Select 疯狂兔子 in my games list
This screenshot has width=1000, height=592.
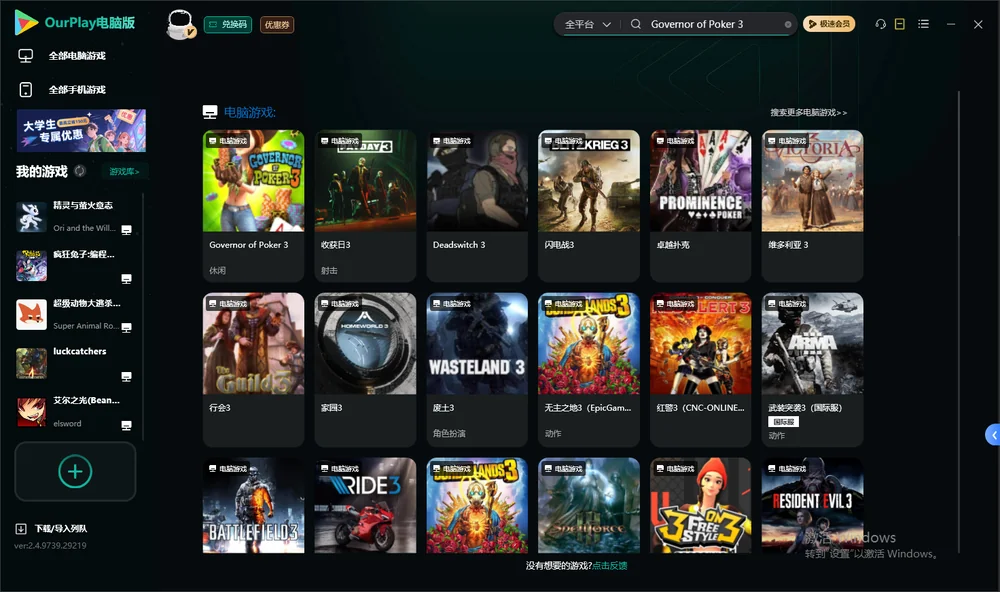pos(75,265)
